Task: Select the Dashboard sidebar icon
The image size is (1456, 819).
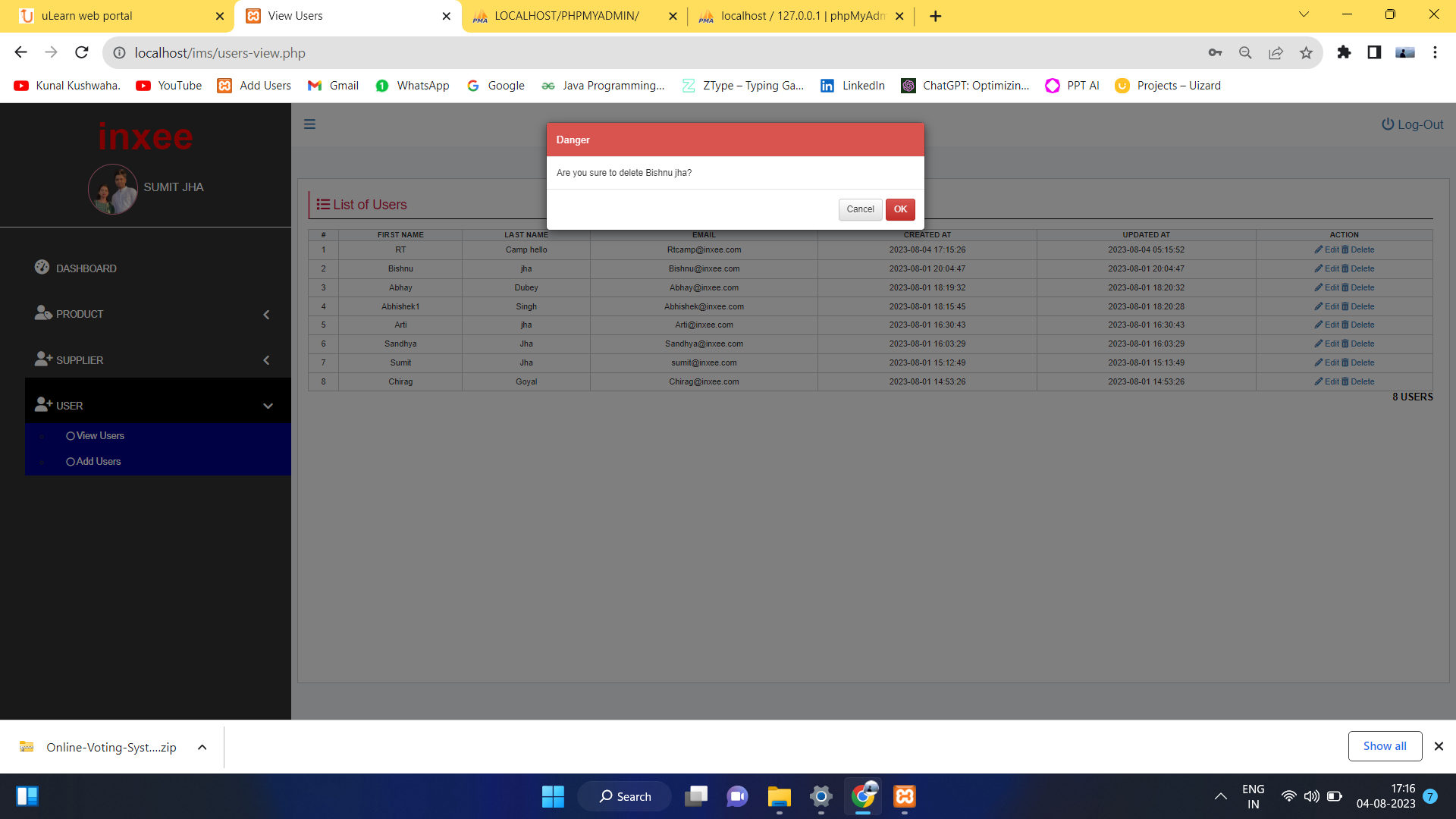Action: click(x=42, y=267)
